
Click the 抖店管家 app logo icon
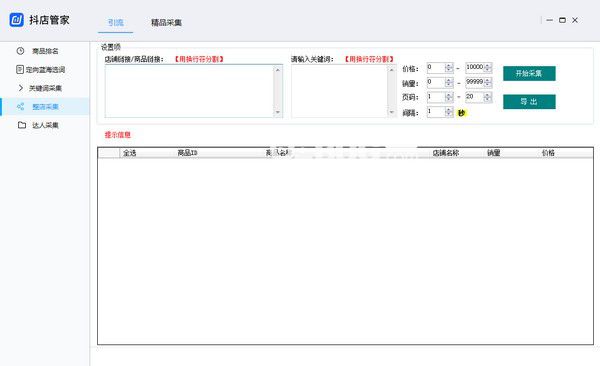[16, 20]
